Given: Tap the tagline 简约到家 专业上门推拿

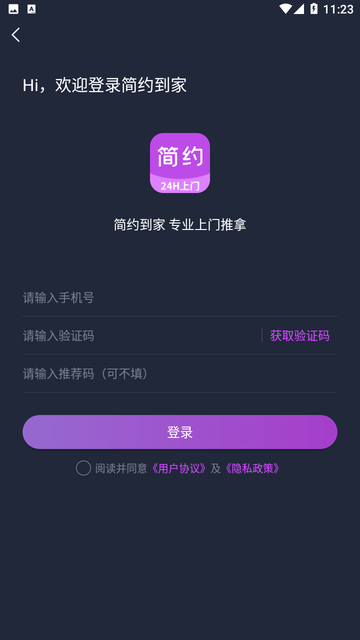Looking at the screenshot, I should pos(180,225).
